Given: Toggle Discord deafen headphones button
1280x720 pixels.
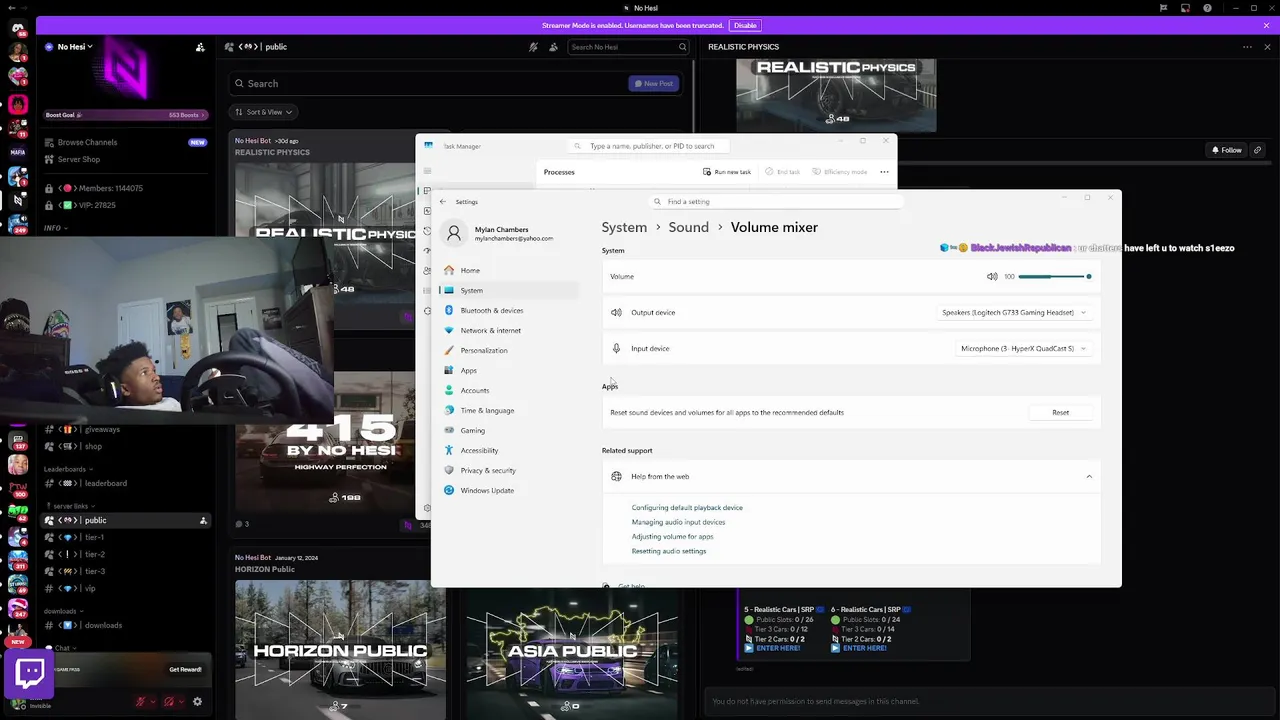Looking at the screenshot, I should click(169, 702).
